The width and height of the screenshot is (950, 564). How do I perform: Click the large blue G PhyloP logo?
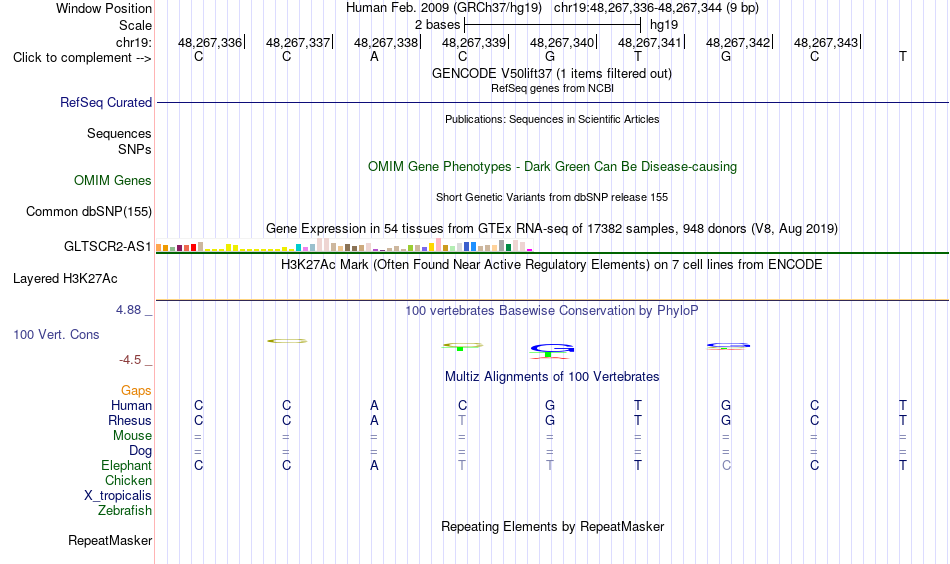point(552,349)
